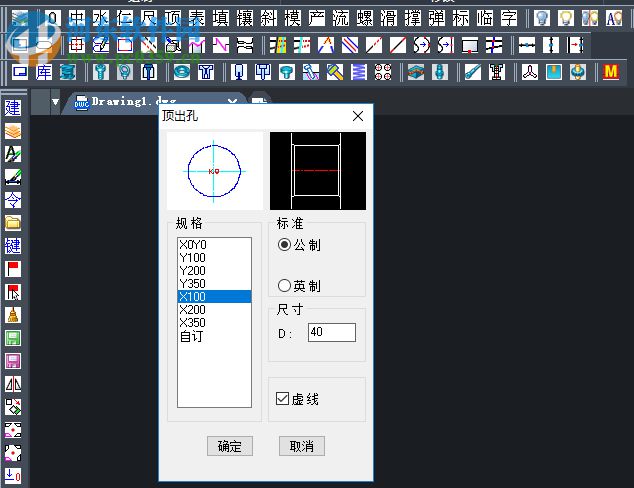Click the 键 icon in left sidebar

click(x=13, y=246)
